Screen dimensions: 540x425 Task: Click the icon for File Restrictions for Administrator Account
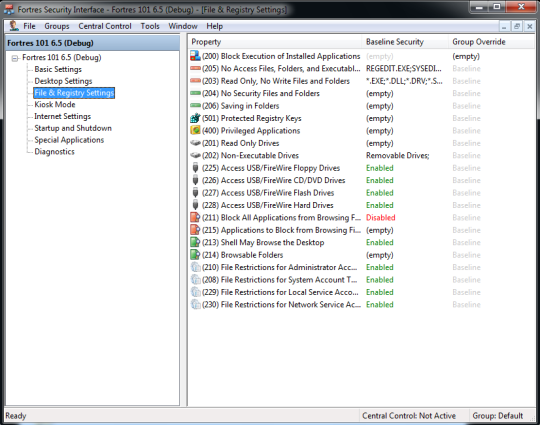pos(195,267)
